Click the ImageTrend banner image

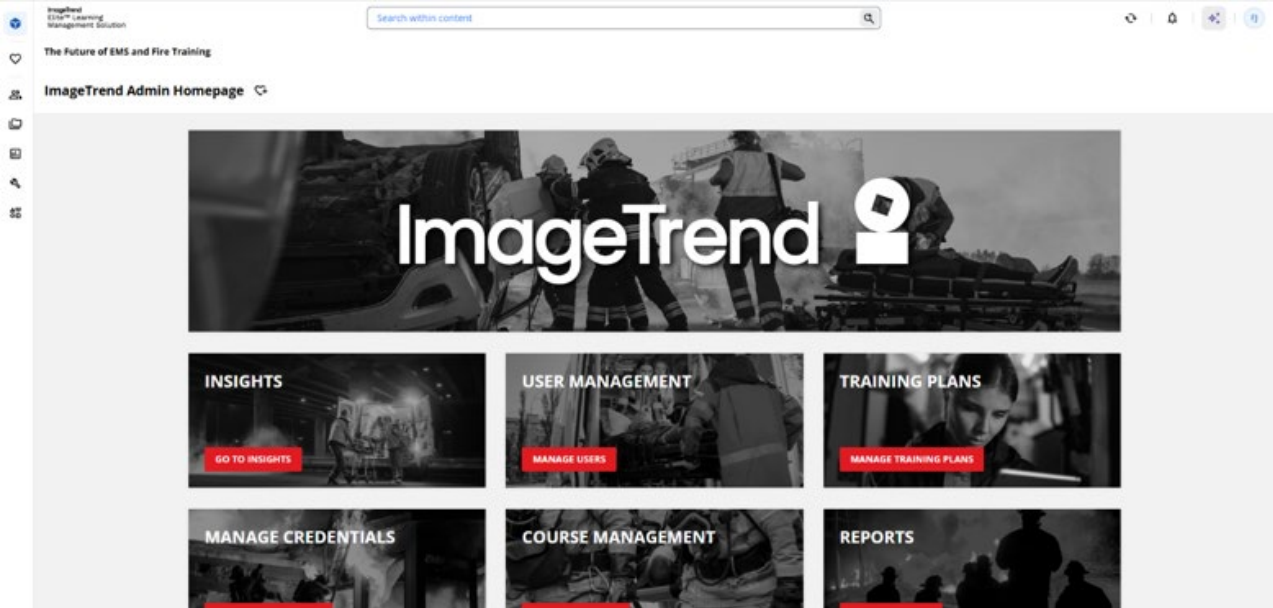pyautogui.click(x=654, y=231)
